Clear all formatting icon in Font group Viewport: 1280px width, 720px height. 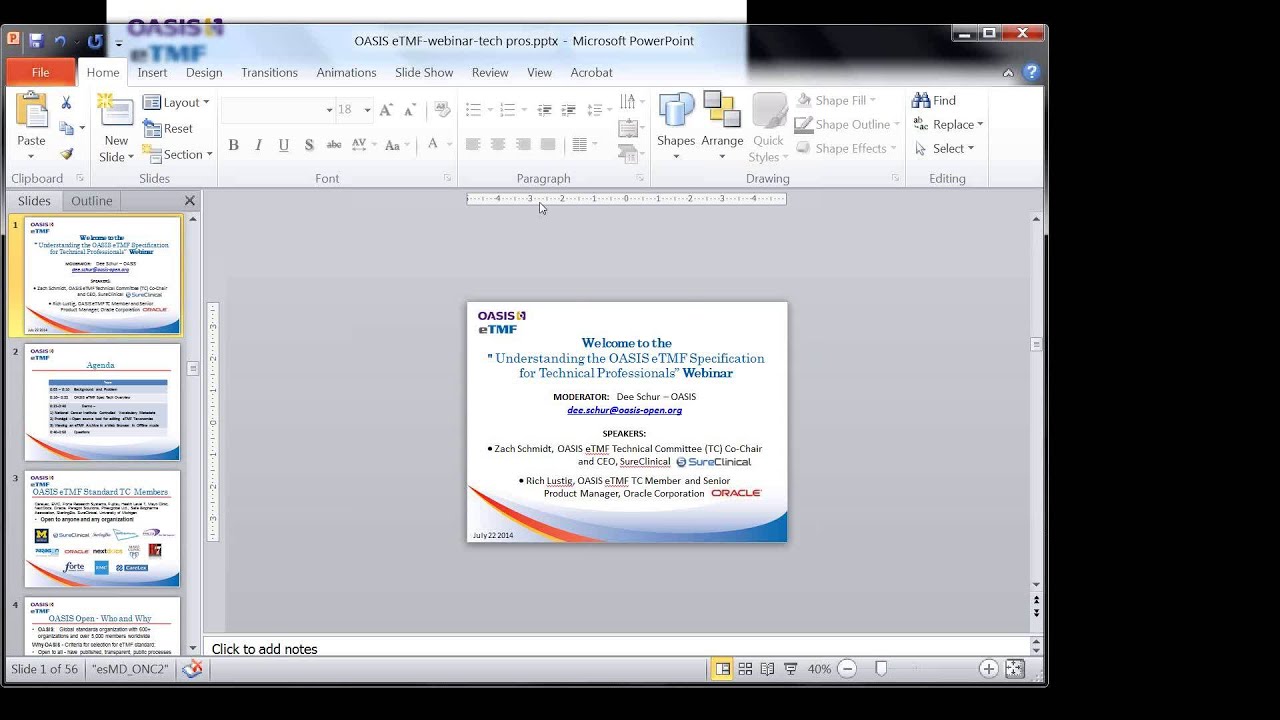point(441,110)
